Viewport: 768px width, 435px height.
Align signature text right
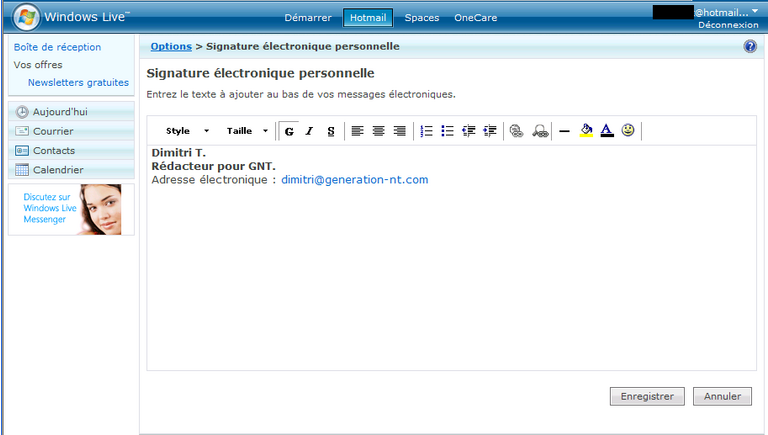coord(399,131)
